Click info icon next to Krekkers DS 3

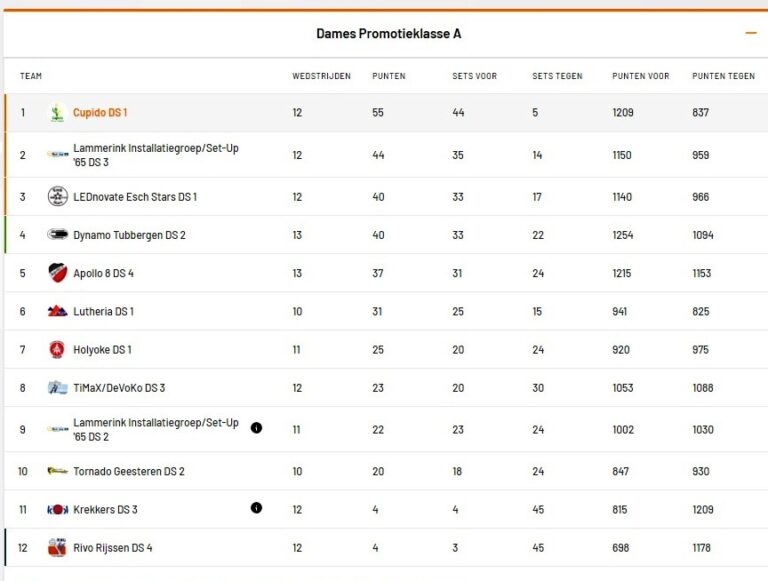click(x=256, y=508)
